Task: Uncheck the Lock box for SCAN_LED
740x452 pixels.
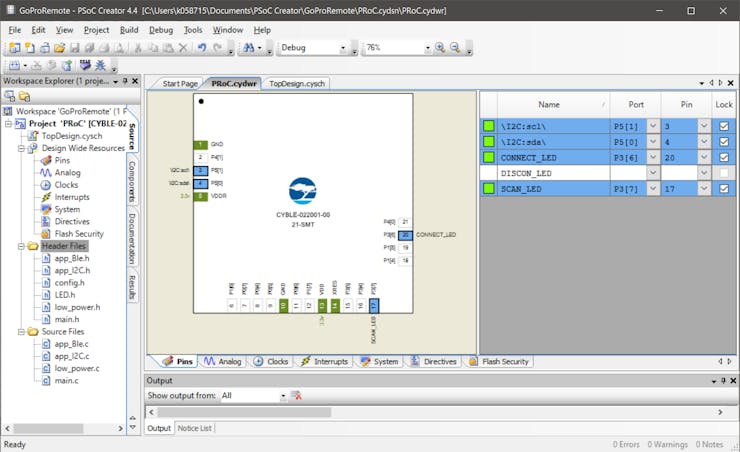Action: point(724,188)
